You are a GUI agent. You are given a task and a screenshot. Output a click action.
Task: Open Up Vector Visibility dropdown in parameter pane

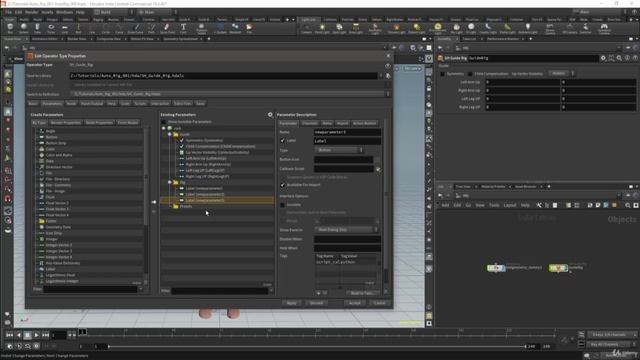561,73
